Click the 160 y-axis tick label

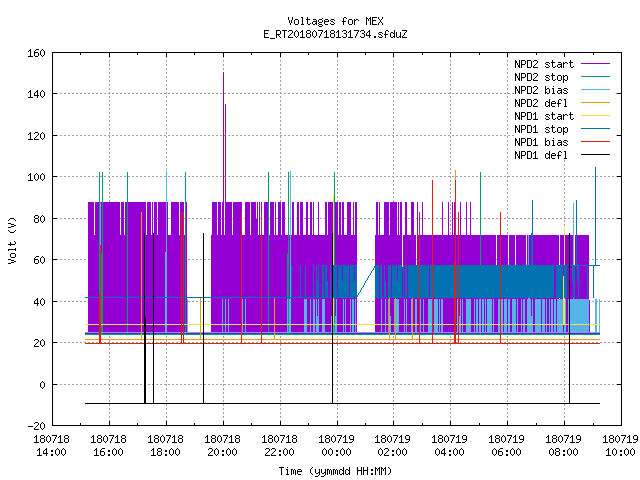coord(36,53)
